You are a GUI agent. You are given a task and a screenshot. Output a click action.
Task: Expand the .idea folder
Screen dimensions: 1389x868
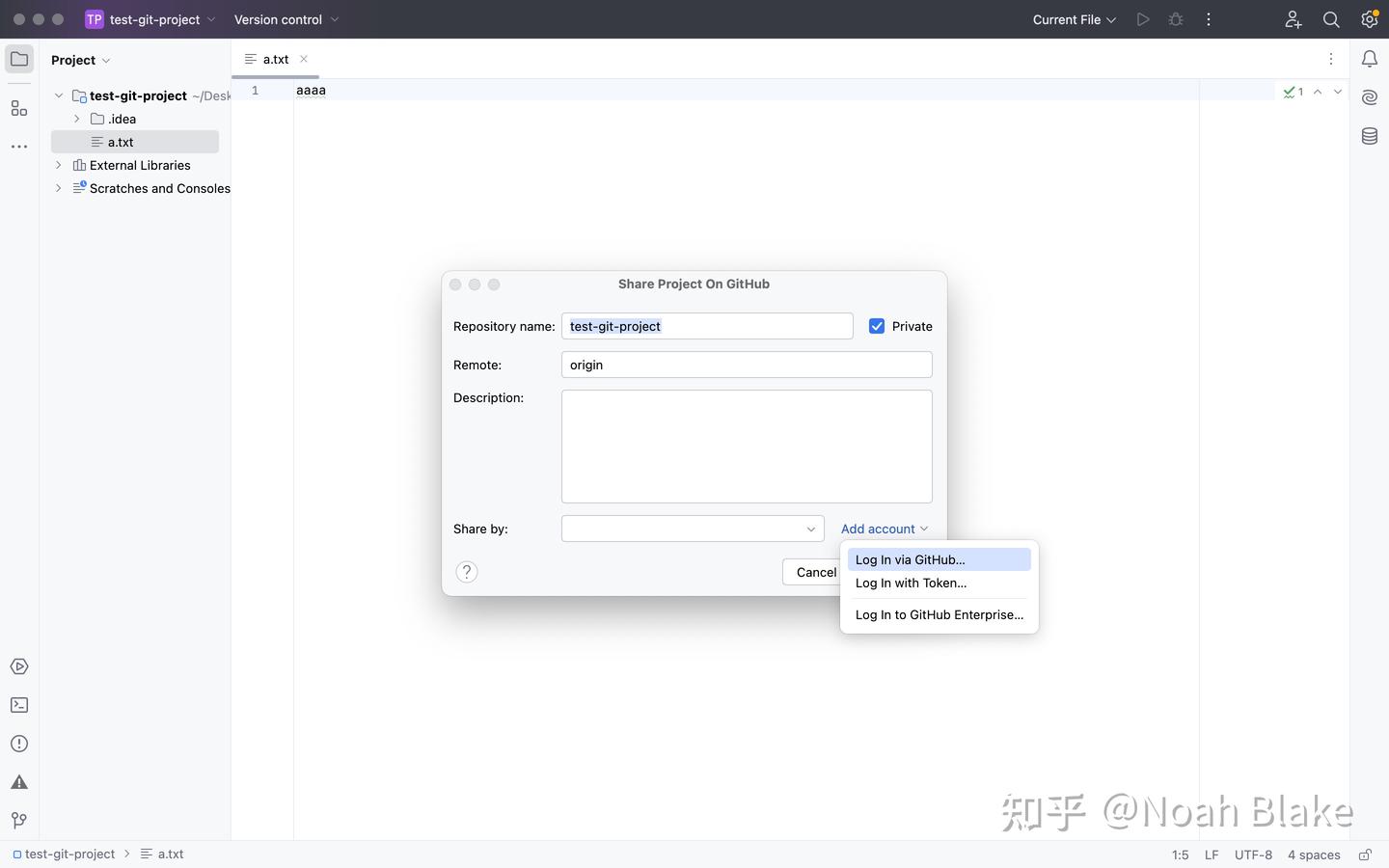pyautogui.click(x=77, y=119)
